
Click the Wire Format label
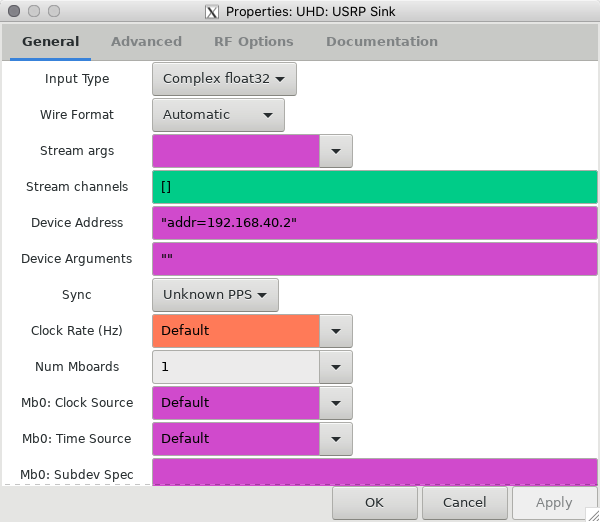(x=77, y=114)
